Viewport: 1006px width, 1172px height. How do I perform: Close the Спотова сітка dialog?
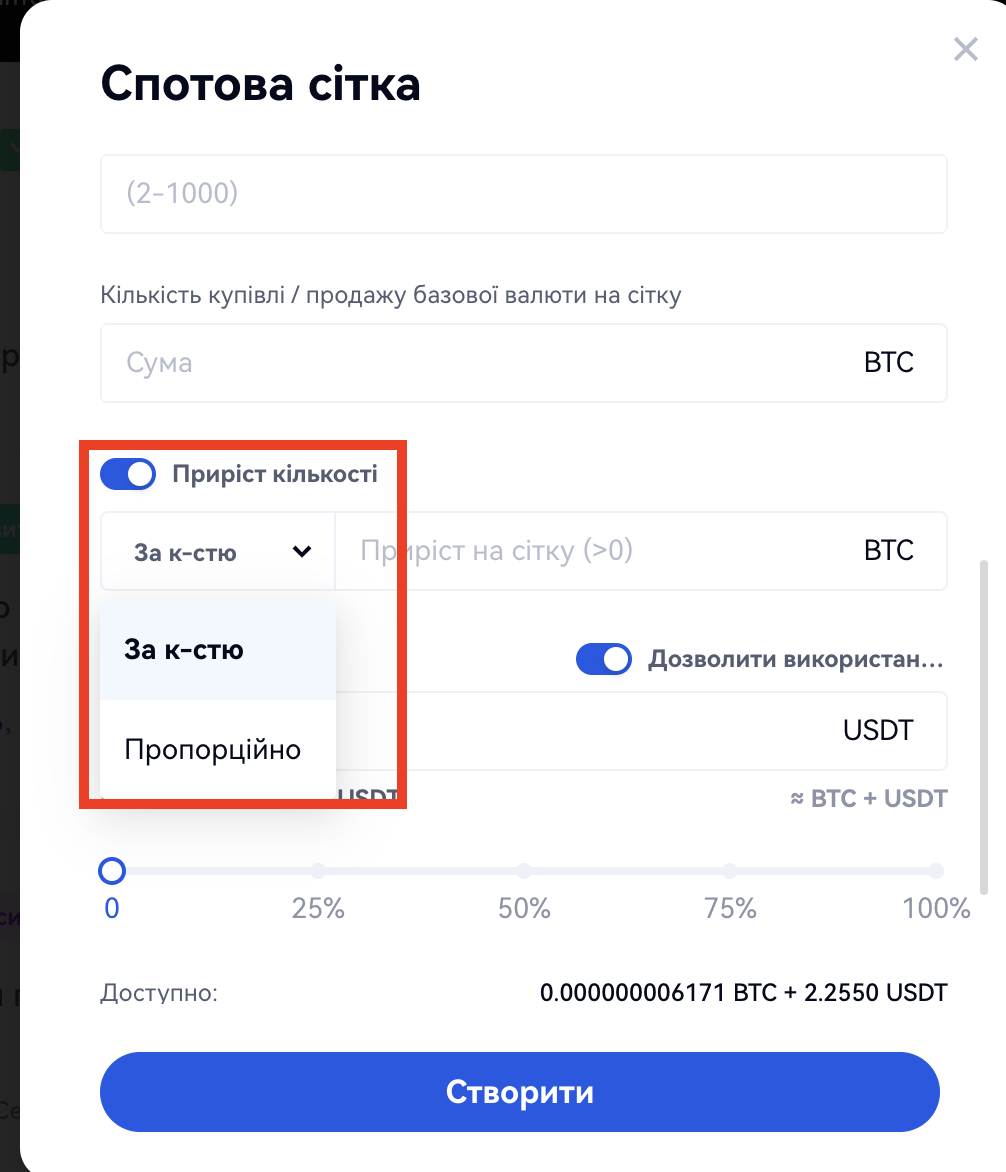[965, 50]
